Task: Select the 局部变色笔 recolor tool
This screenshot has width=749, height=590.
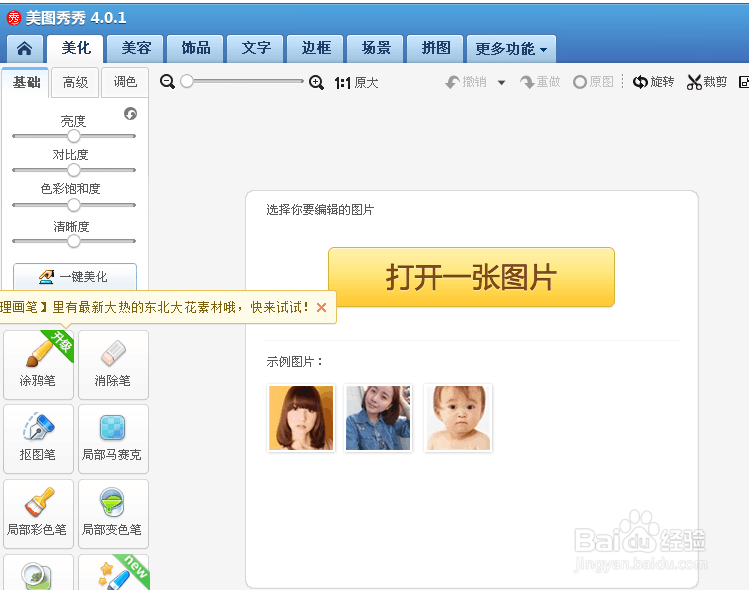Action: (113, 514)
